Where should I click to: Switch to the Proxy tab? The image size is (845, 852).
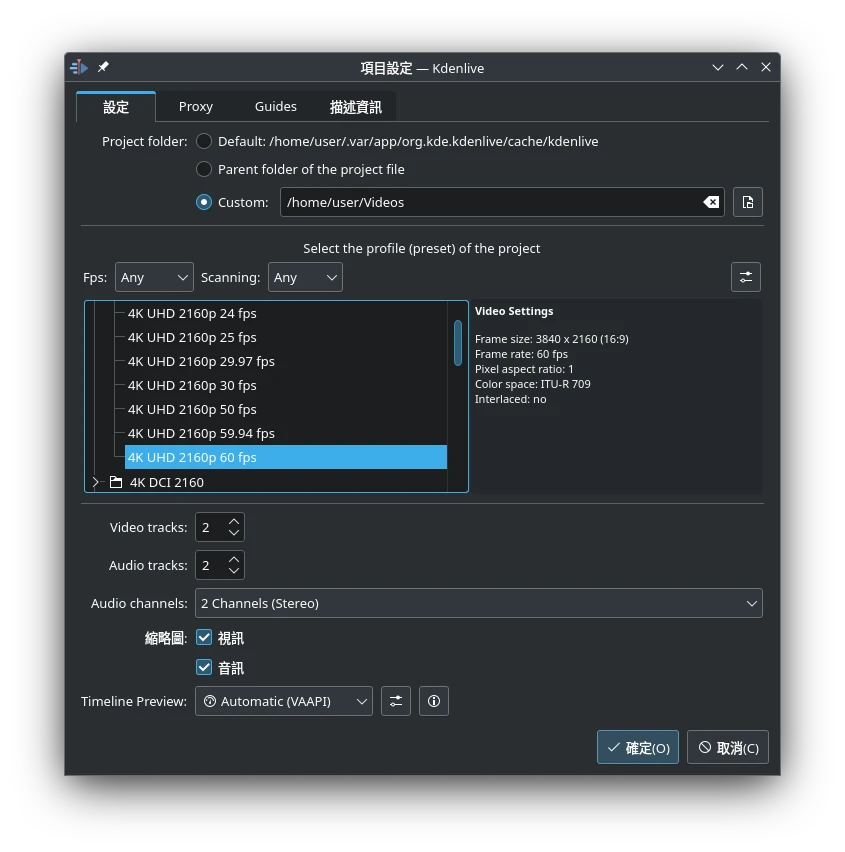click(x=196, y=106)
